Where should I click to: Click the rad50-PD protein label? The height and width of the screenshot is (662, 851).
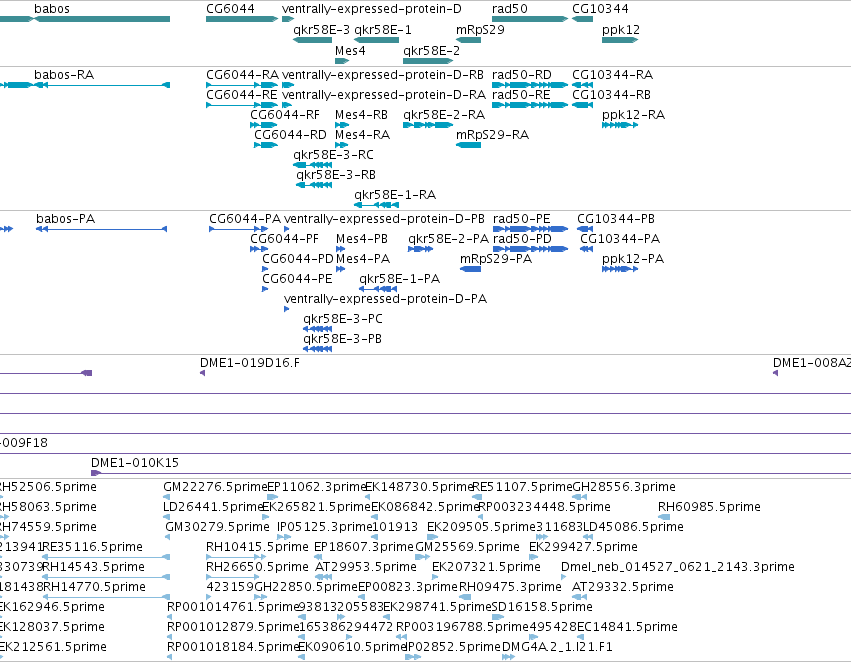click(522, 239)
